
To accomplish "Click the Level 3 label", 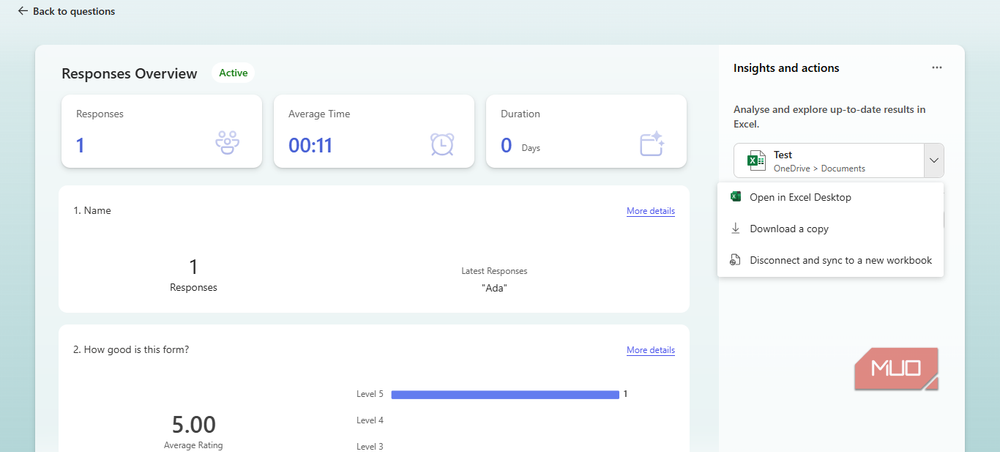I will point(370,447).
